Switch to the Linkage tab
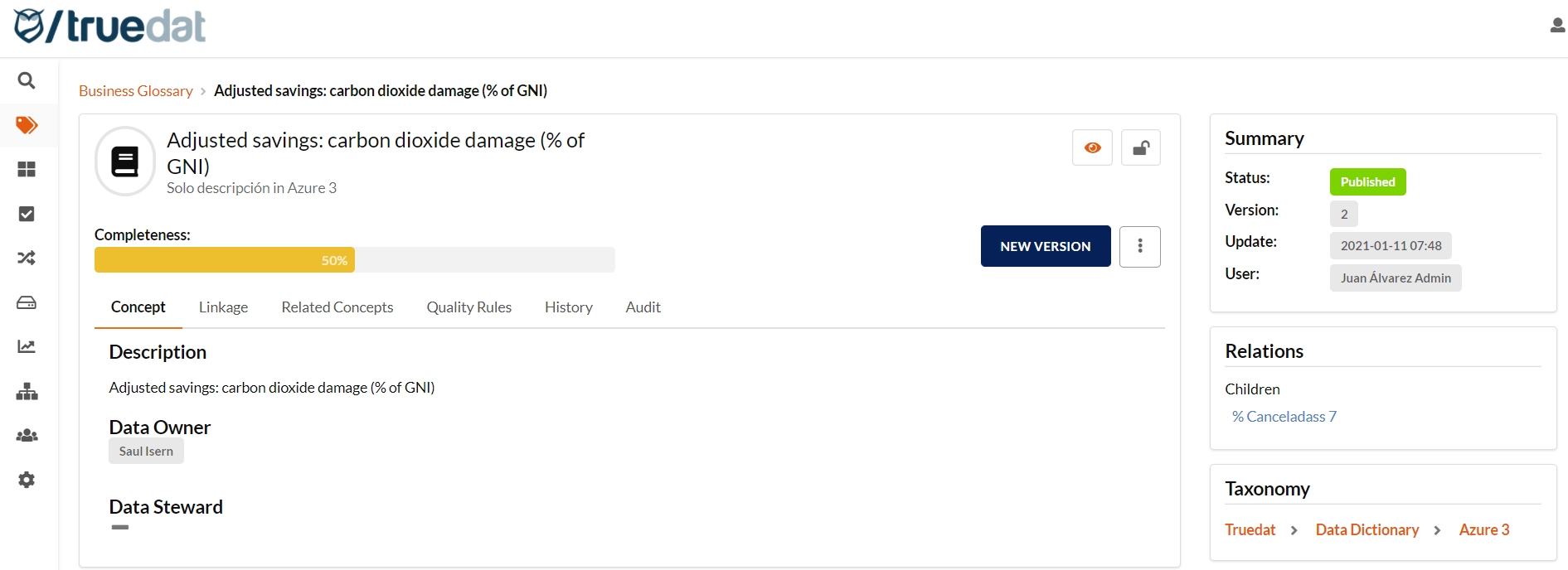 coord(223,307)
